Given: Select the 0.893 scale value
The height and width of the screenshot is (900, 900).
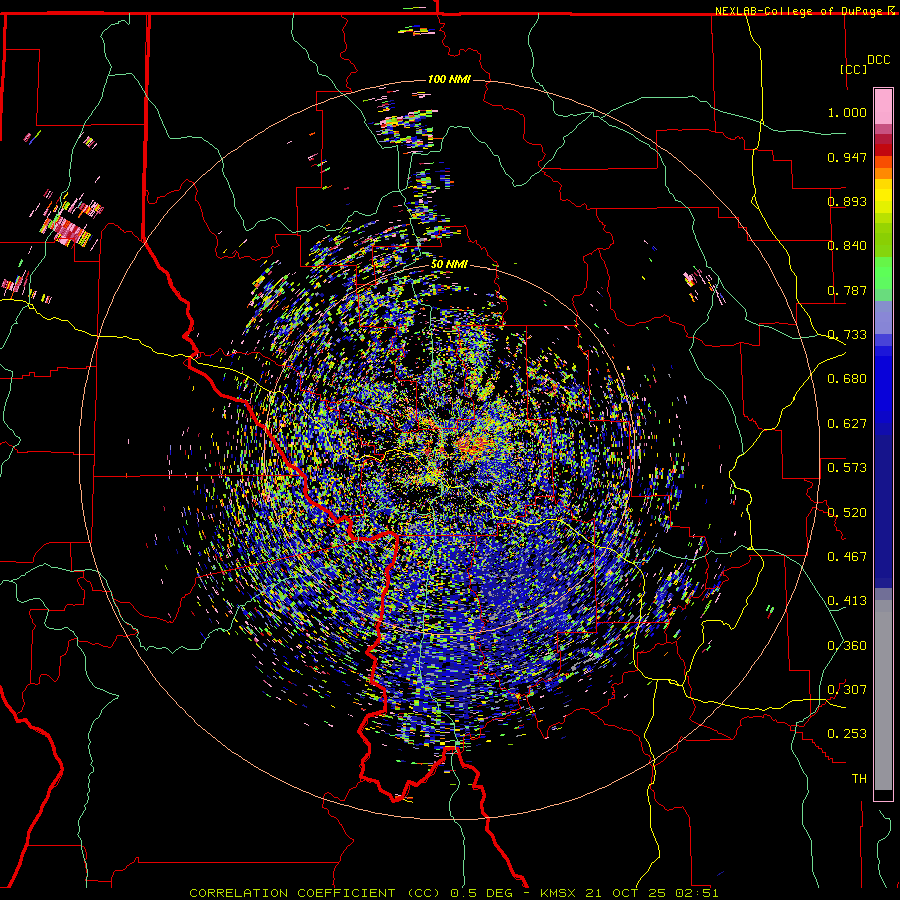Looking at the screenshot, I should 847,201.
